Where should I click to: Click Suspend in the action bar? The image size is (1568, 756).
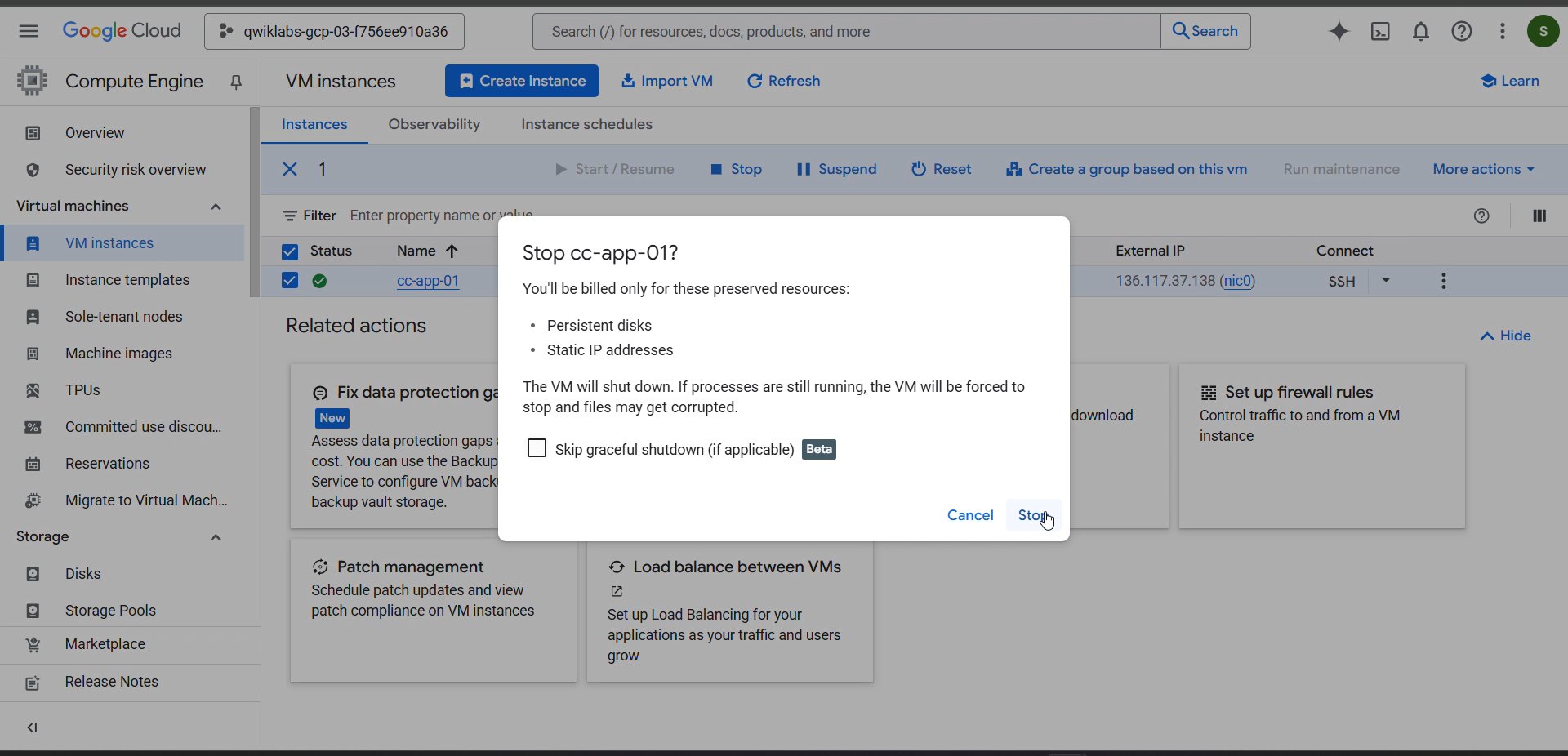point(836,169)
